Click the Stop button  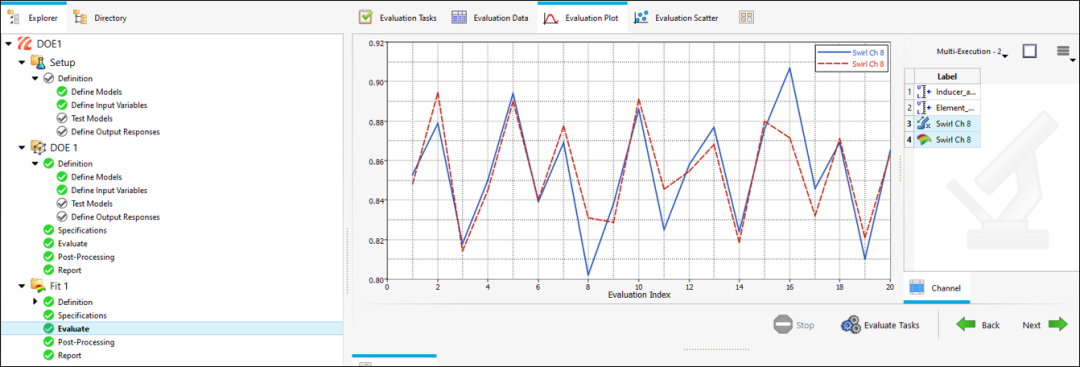tap(793, 325)
